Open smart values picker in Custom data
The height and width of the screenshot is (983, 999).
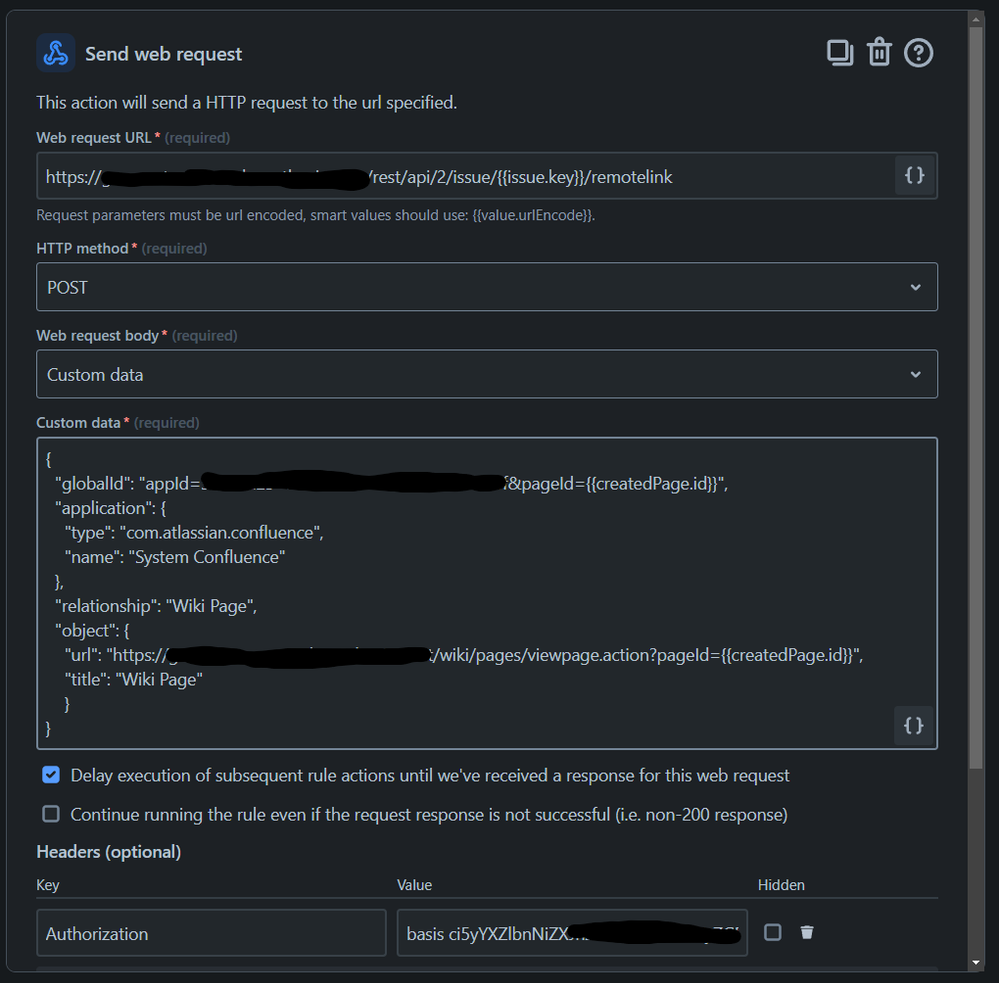pos(913,725)
